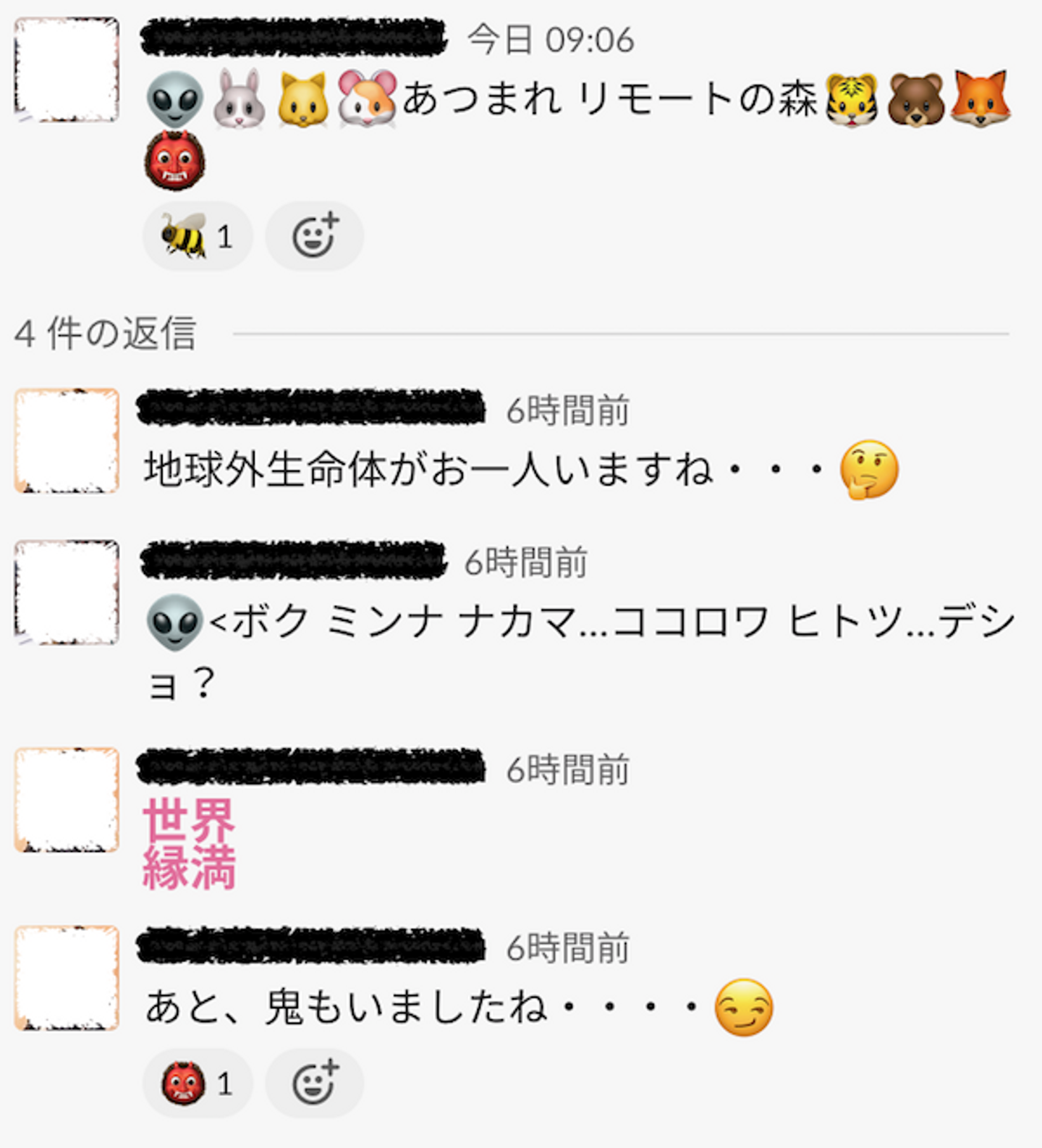Click the 6時間前 timestamp of the last reply
This screenshot has width=1042, height=1148.
point(568,947)
